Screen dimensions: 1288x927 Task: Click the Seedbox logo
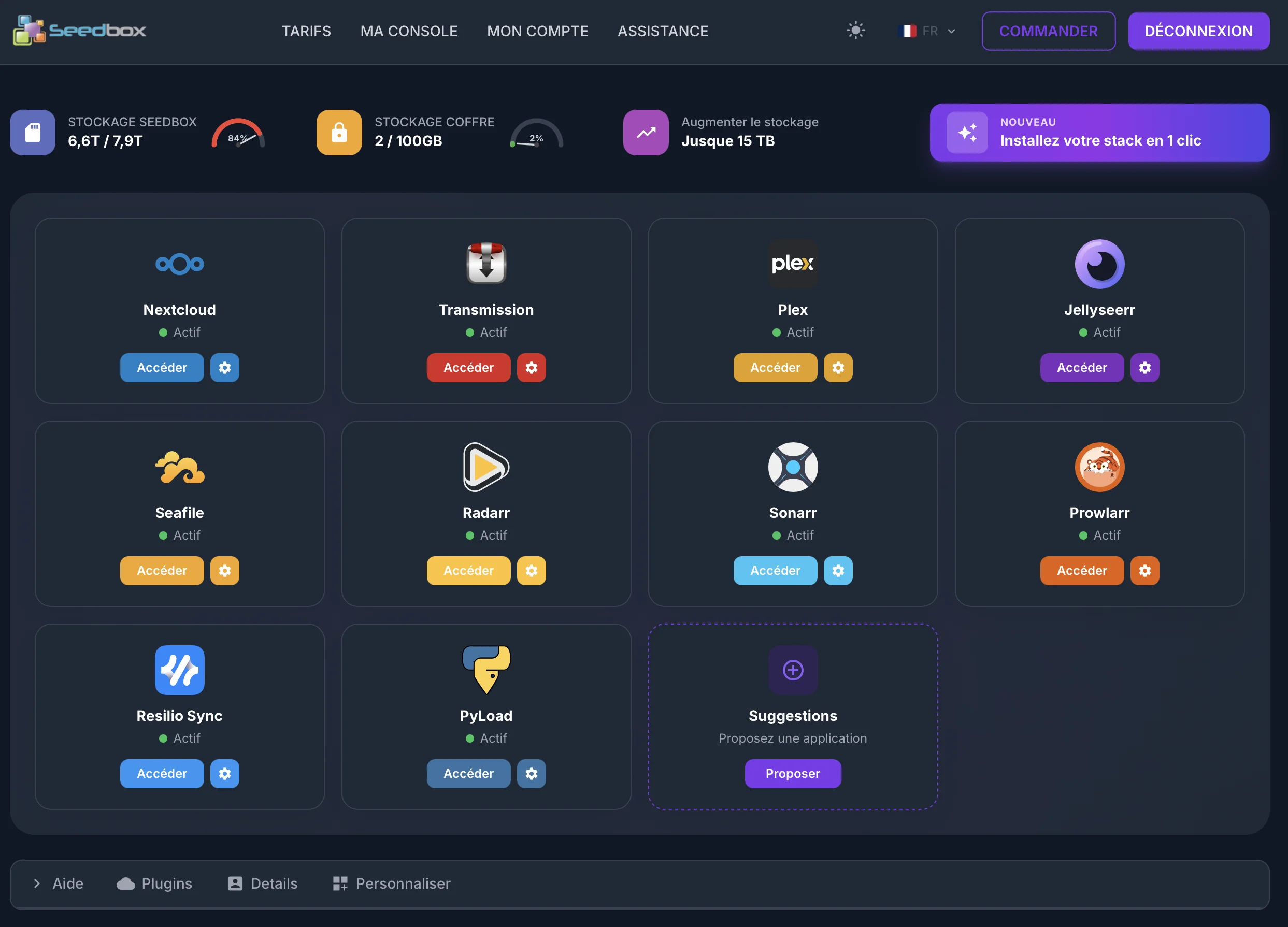pos(79,30)
